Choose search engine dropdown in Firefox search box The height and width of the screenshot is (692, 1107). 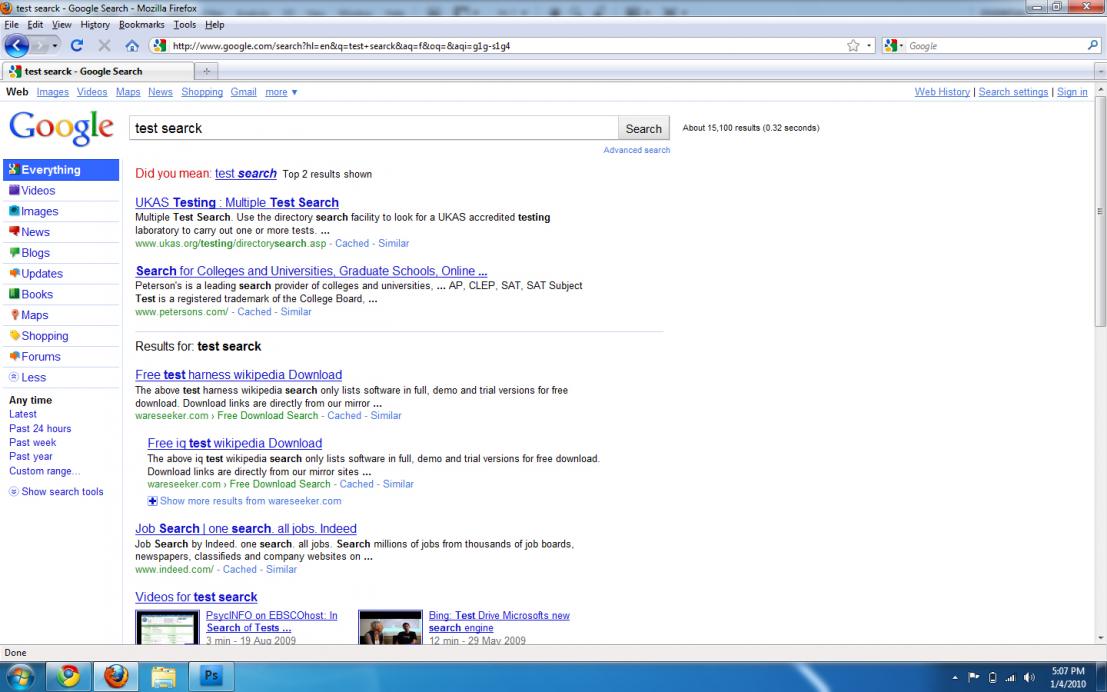(x=893, y=46)
